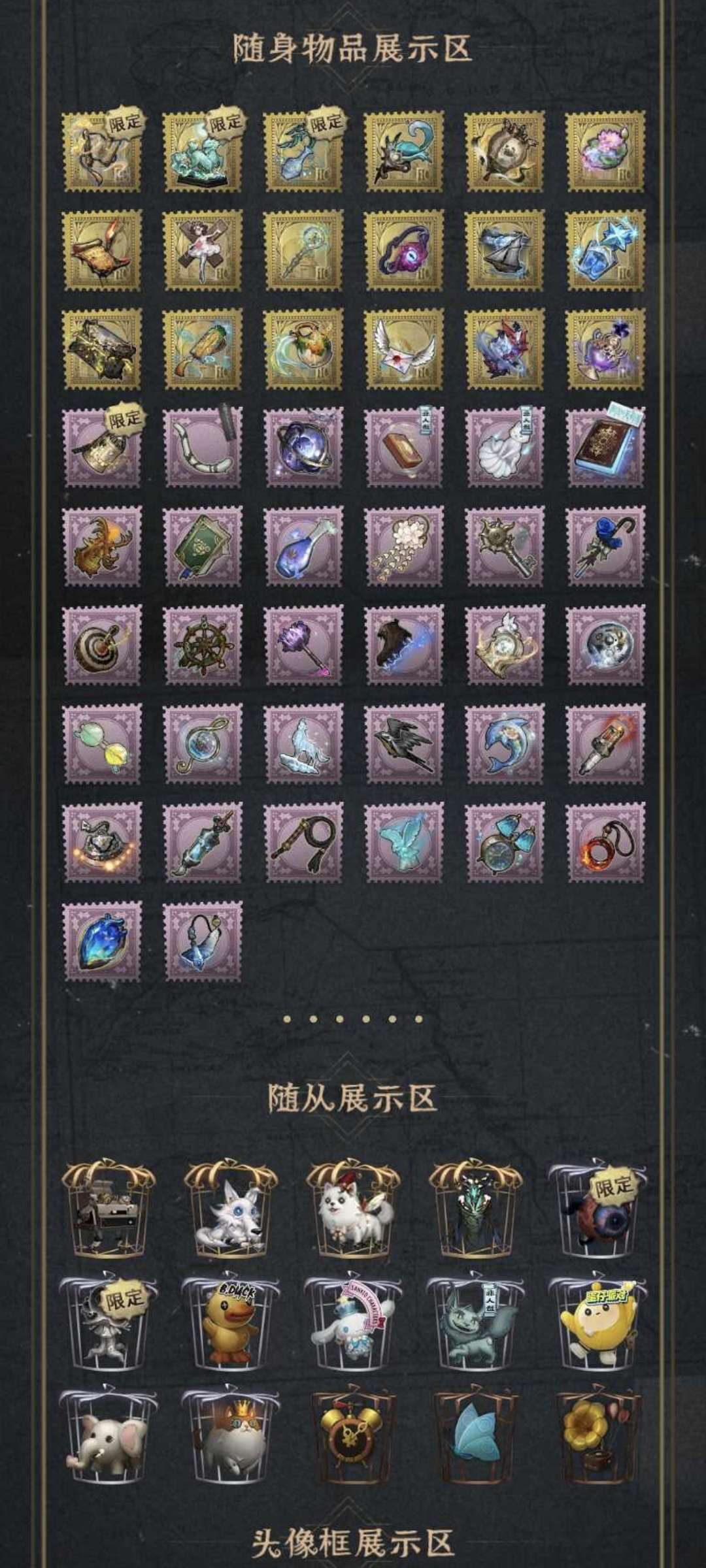Image resolution: width=706 pixels, height=1568 pixels.
Task: Click the winged envelope accessory stamp
Action: pyautogui.click(x=403, y=350)
